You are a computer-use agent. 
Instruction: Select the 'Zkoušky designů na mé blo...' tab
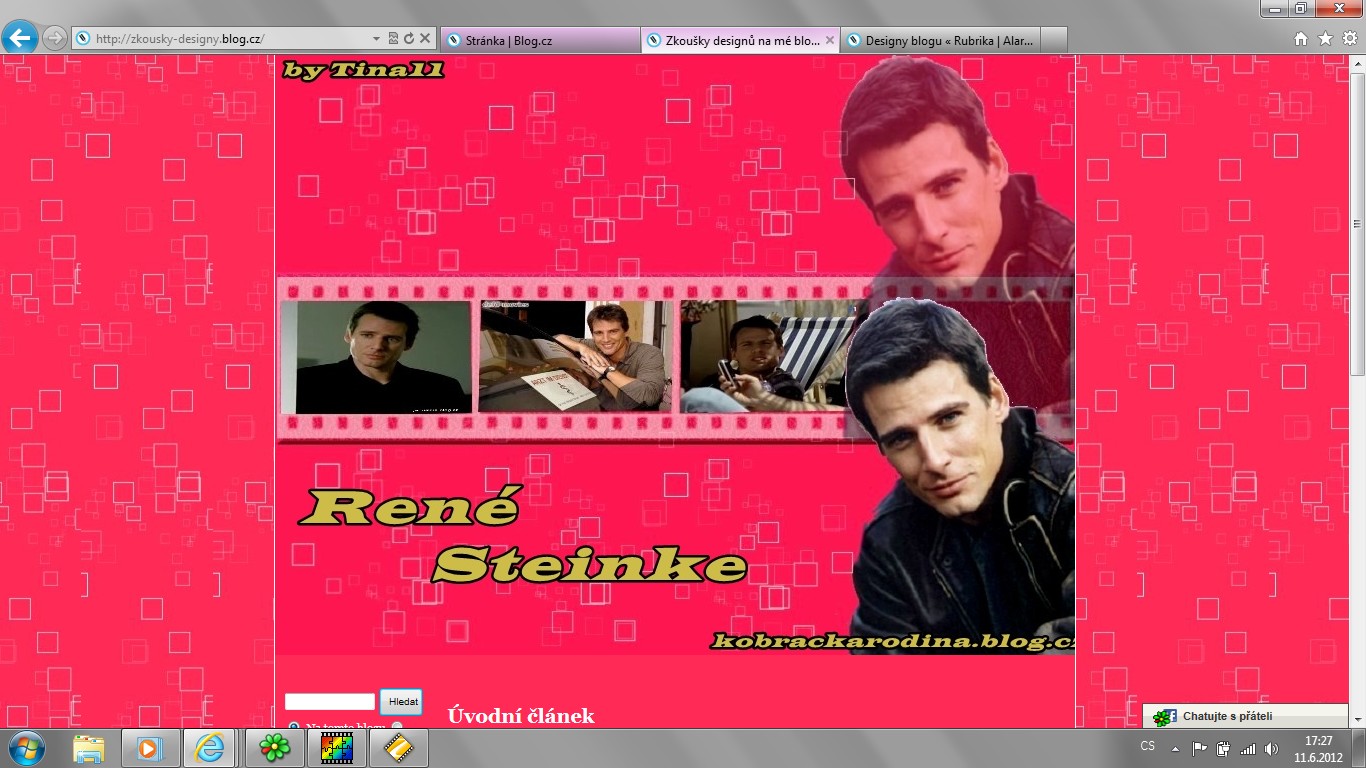point(740,40)
